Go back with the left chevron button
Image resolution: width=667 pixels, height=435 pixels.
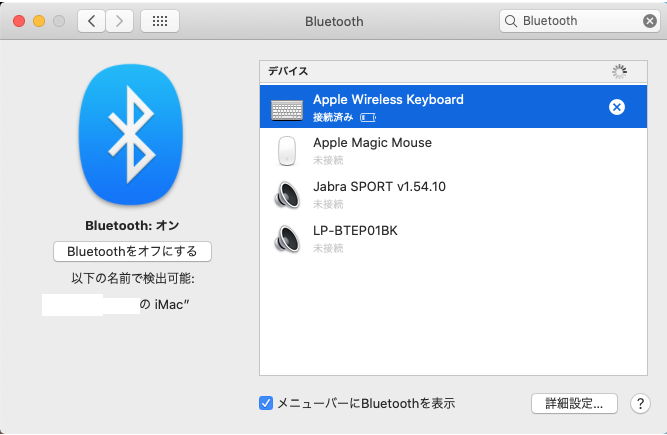pyautogui.click(x=91, y=20)
